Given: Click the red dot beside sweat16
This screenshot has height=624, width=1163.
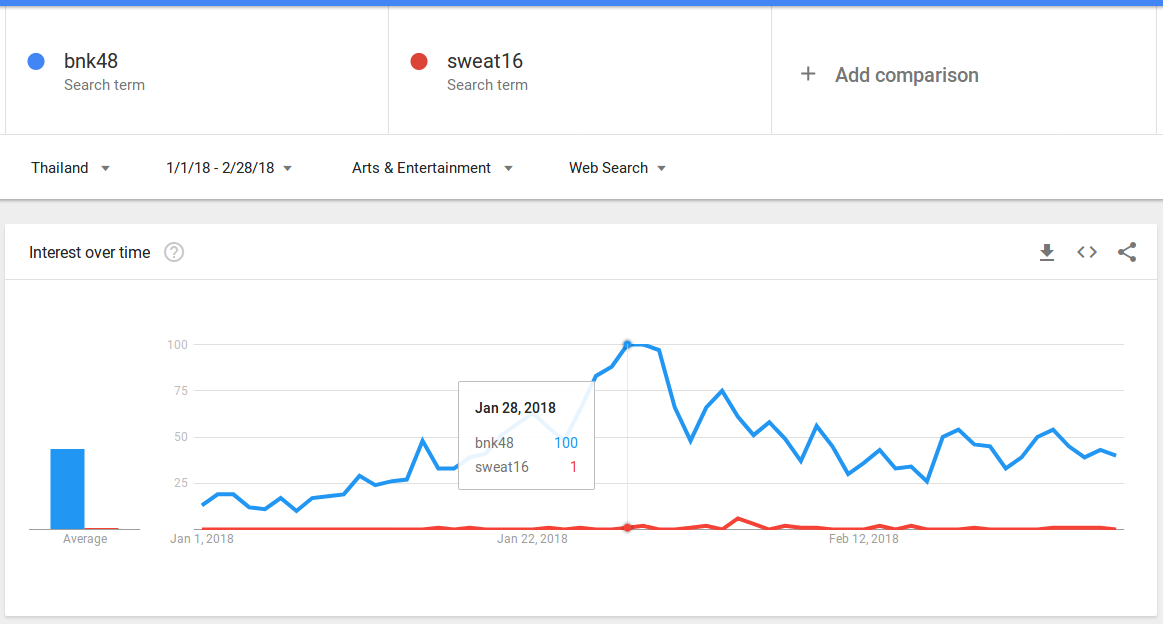Looking at the screenshot, I should 419,62.
